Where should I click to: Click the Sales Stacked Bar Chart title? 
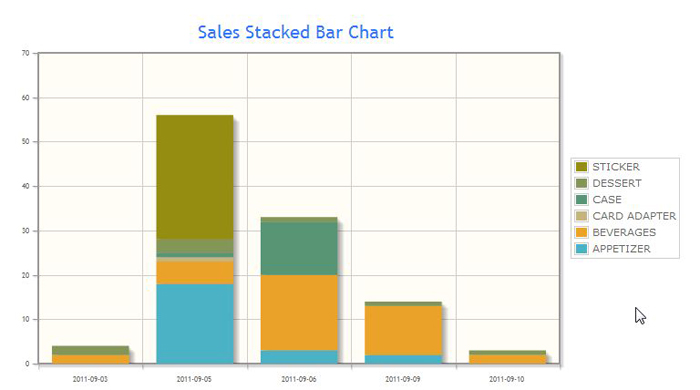pyautogui.click(x=296, y=33)
